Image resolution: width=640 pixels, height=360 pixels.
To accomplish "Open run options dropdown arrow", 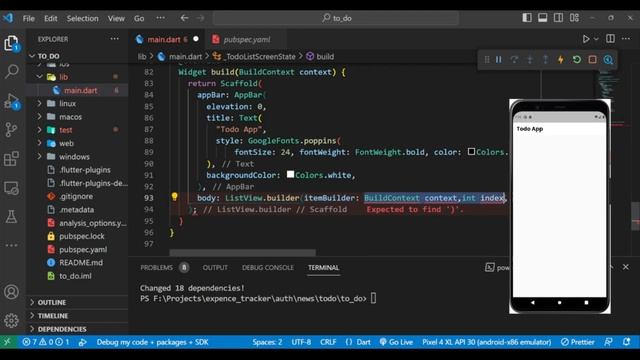I will (596, 39).
